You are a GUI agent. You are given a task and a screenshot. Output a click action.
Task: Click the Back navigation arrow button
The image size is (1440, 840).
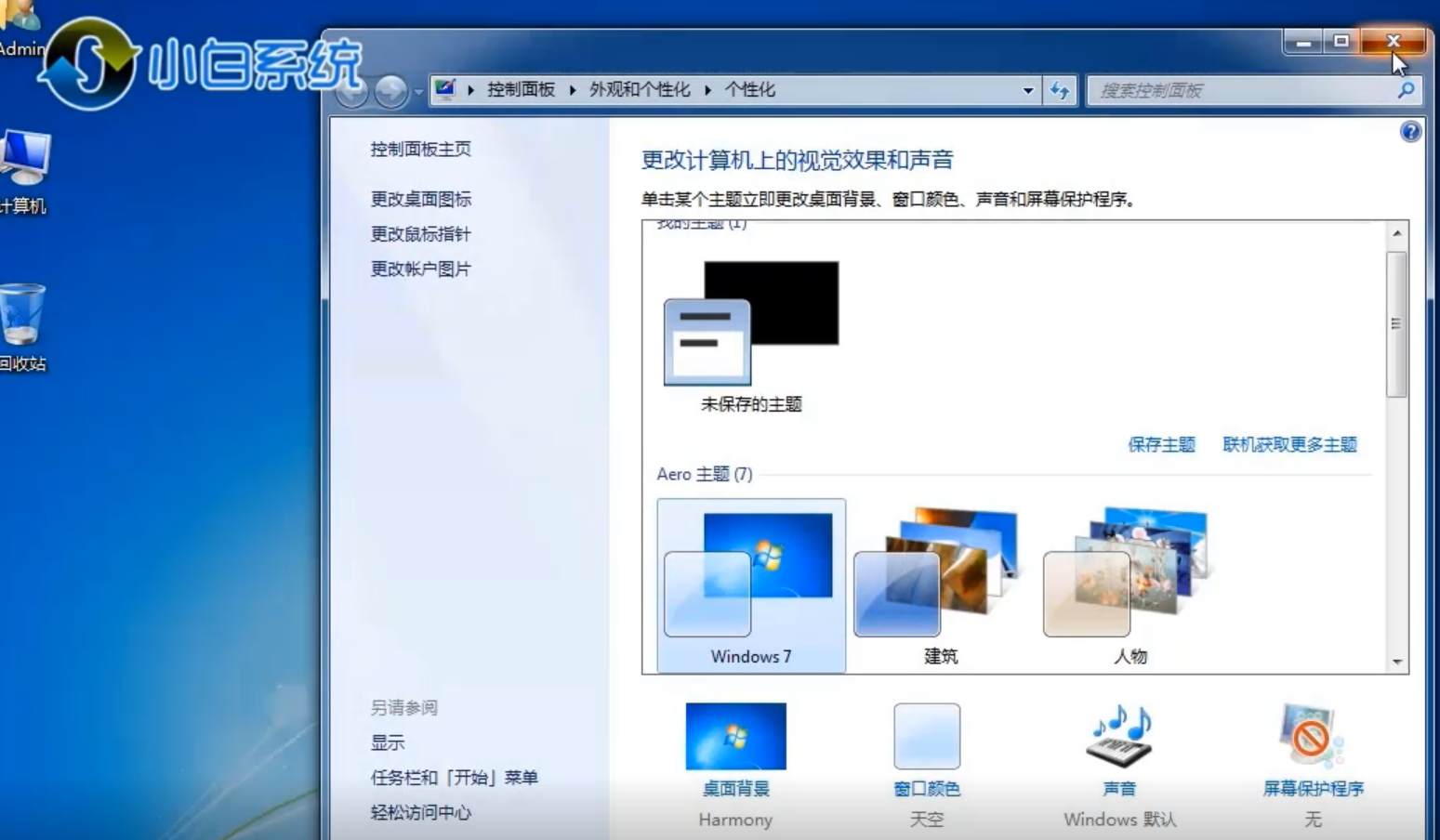coord(351,91)
